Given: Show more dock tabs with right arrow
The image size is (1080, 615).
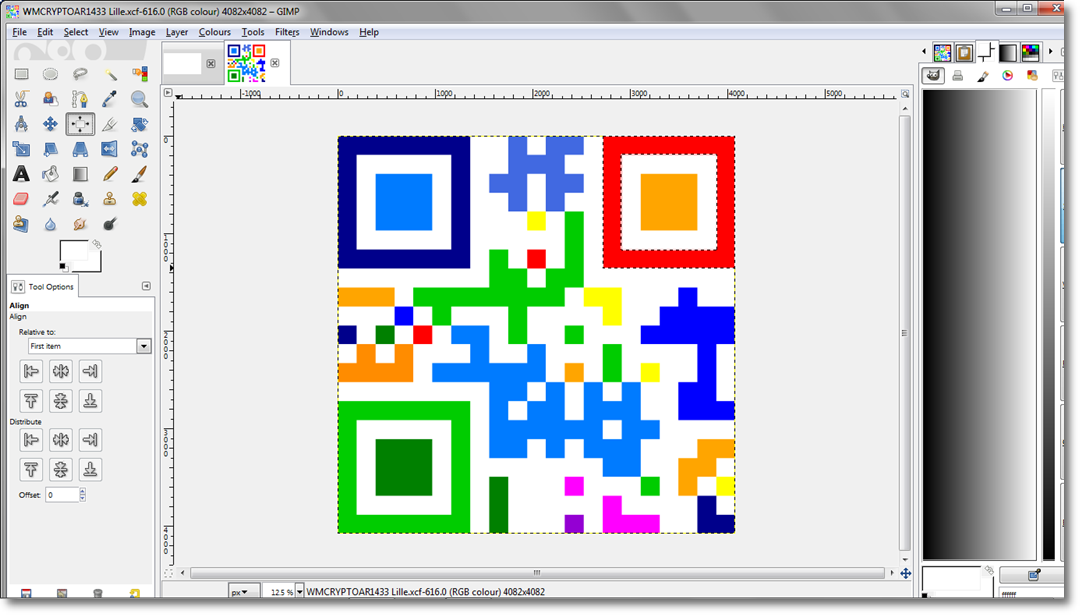Looking at the screenshot, I should click(x=1050, y=52).
